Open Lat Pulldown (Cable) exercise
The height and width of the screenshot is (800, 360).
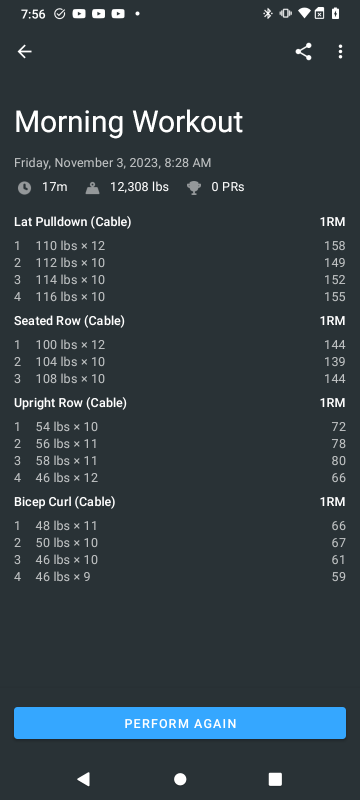tap(72, 222)
